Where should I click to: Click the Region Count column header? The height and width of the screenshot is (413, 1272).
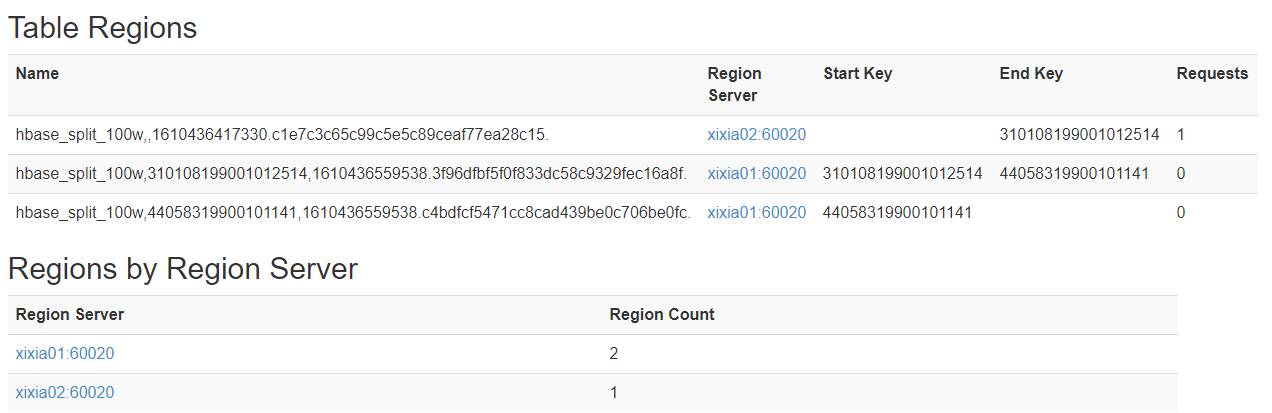662,314
